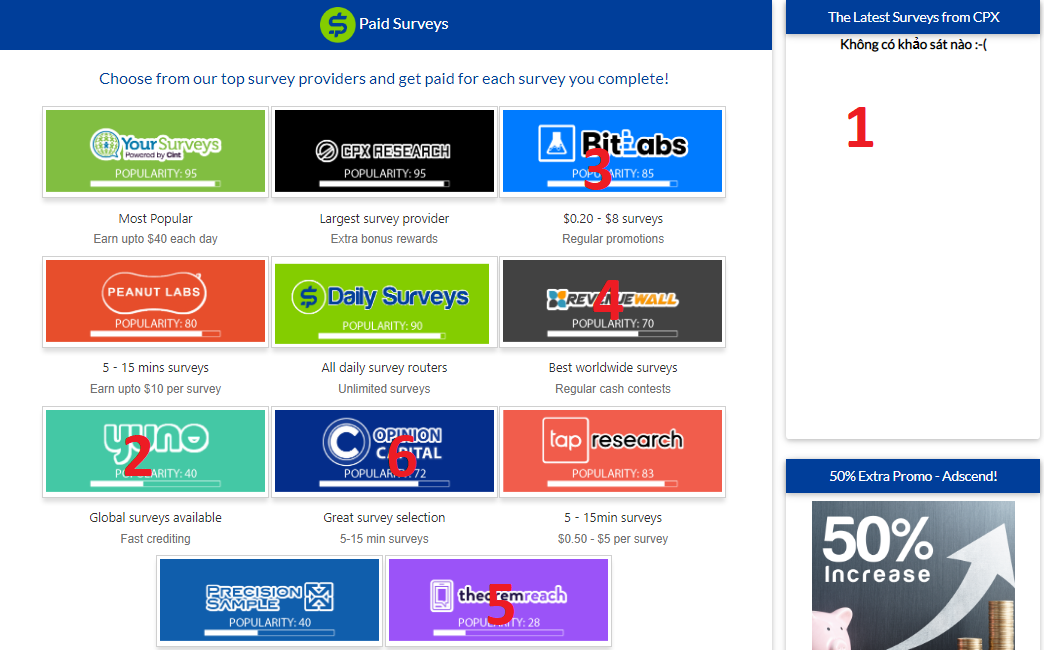Click the Tap Research 'tap' box icon
The height and width of the screenshot is (650, 1044).
[x=565, y=440]
